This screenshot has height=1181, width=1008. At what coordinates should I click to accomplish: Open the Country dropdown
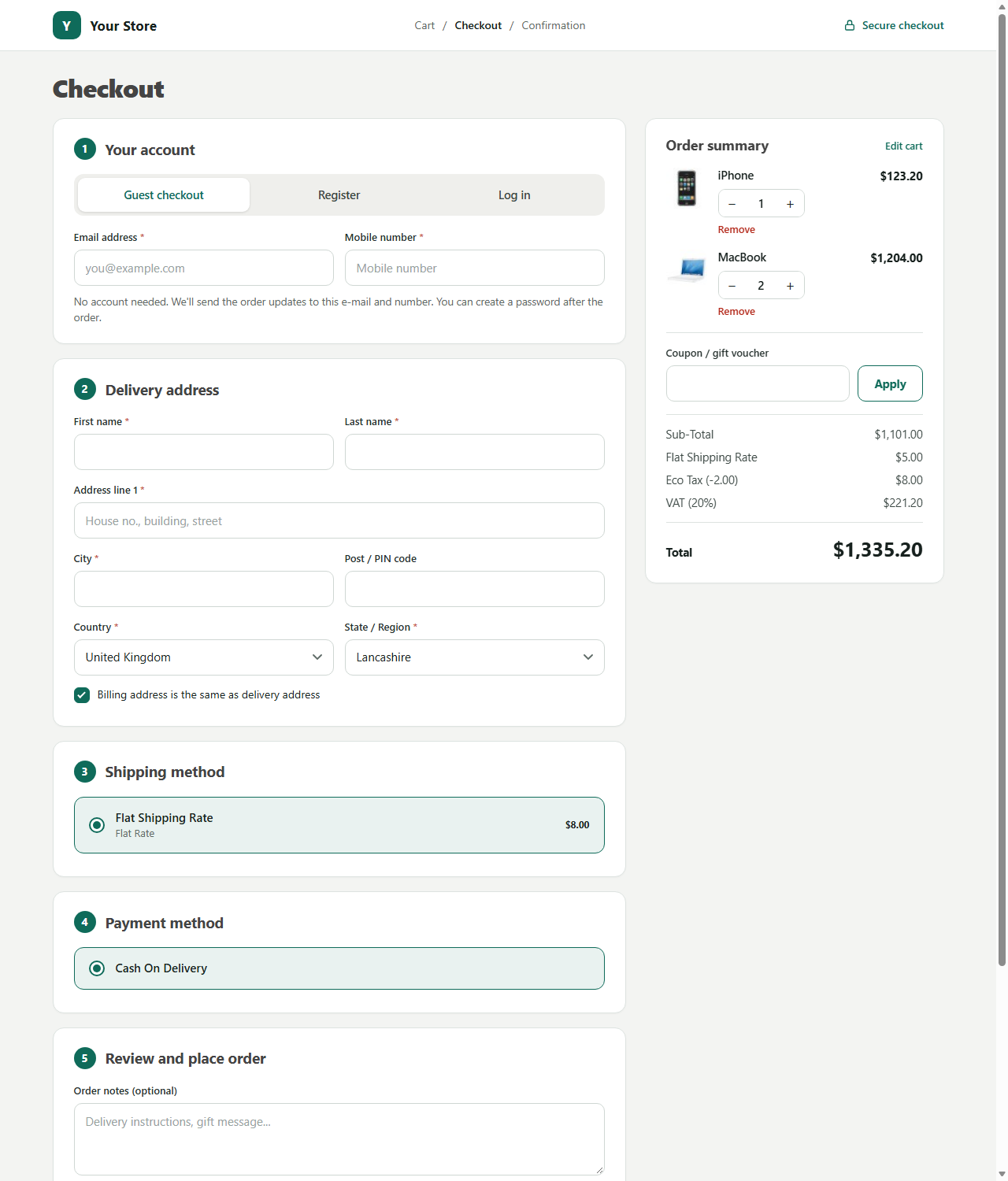[204, 657]
